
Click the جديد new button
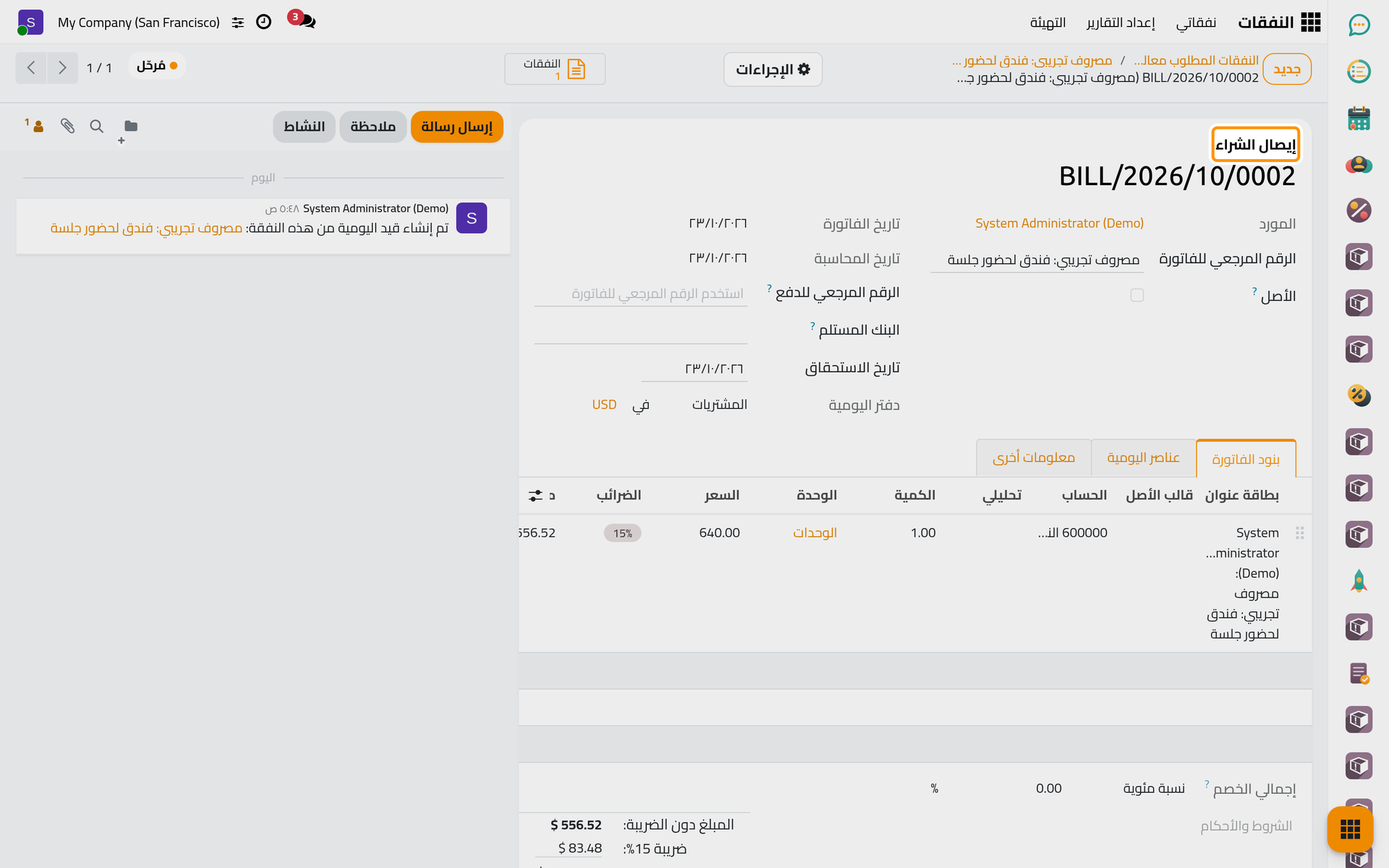tap(1287, 69)
